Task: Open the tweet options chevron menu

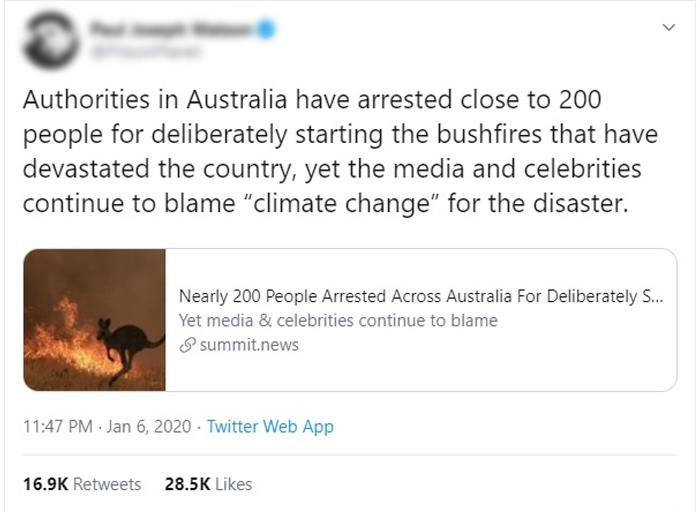Action: [668, 28]
